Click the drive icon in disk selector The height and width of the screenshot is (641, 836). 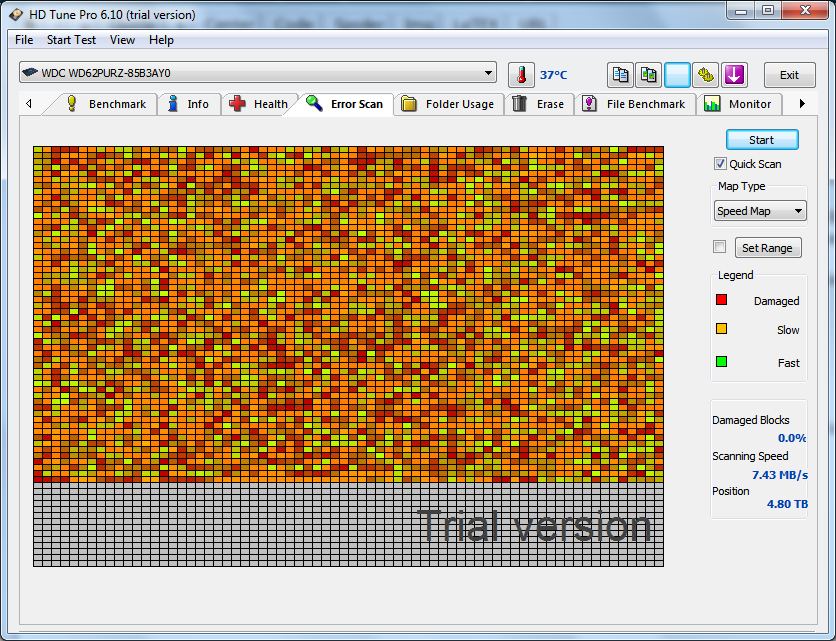coord(30,73)
